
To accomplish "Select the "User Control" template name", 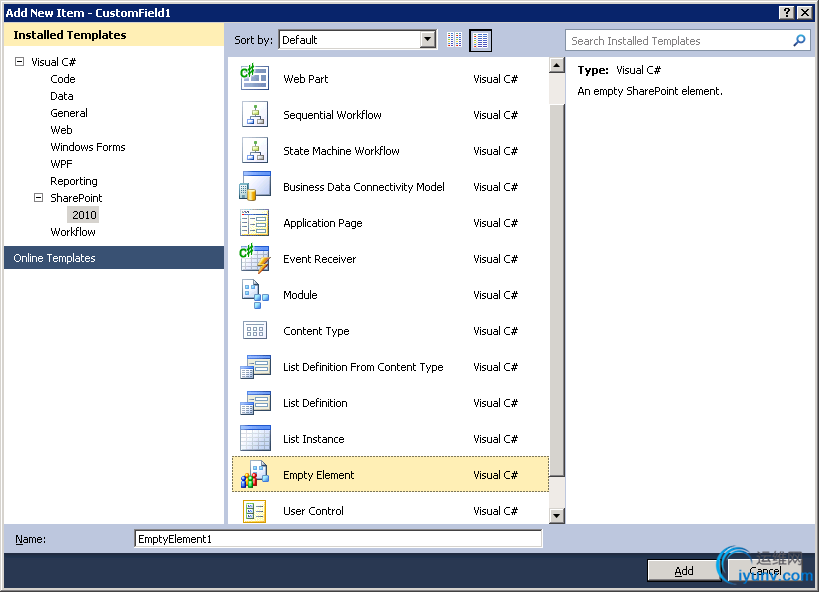I will coord(313,512).
